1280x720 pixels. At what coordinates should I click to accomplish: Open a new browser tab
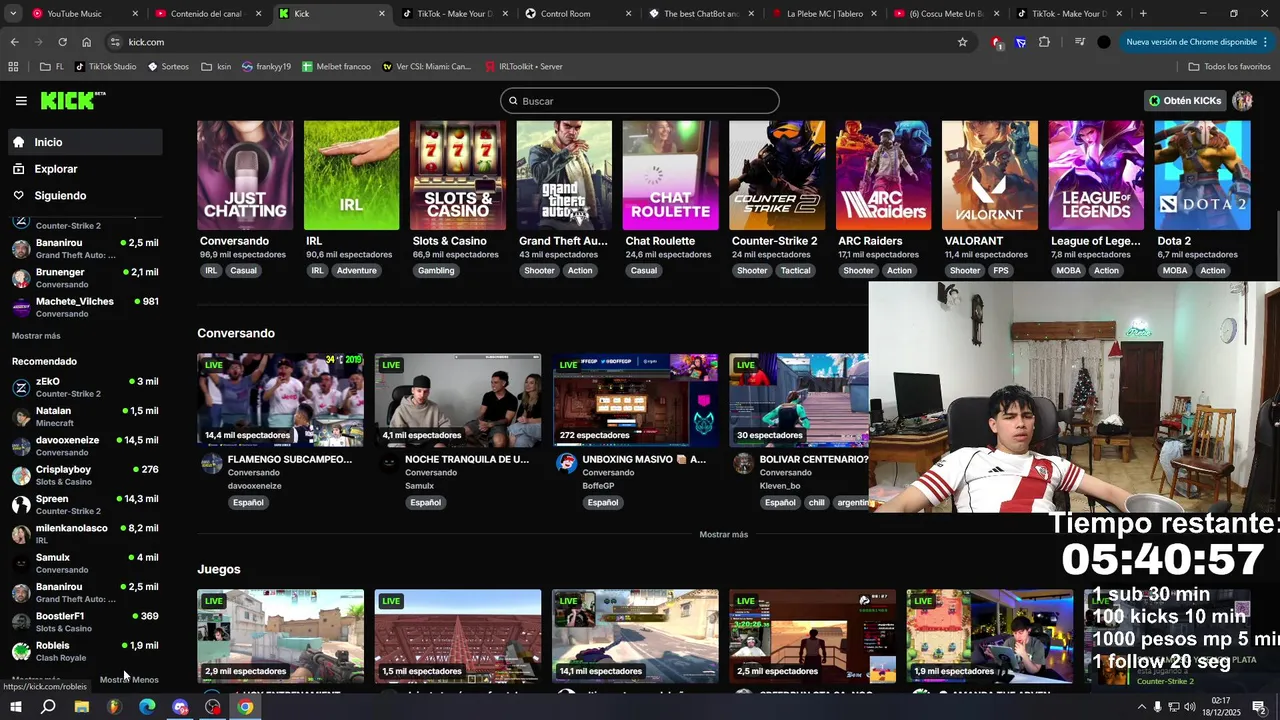(x=1143, y=14)
